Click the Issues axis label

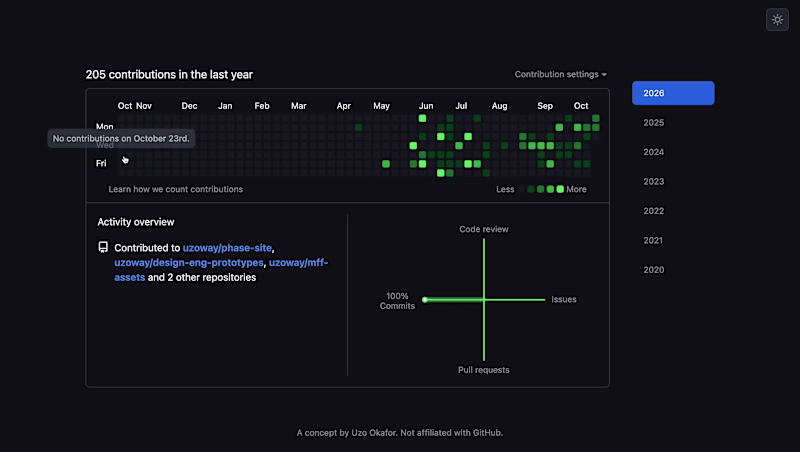coord(564,299)
